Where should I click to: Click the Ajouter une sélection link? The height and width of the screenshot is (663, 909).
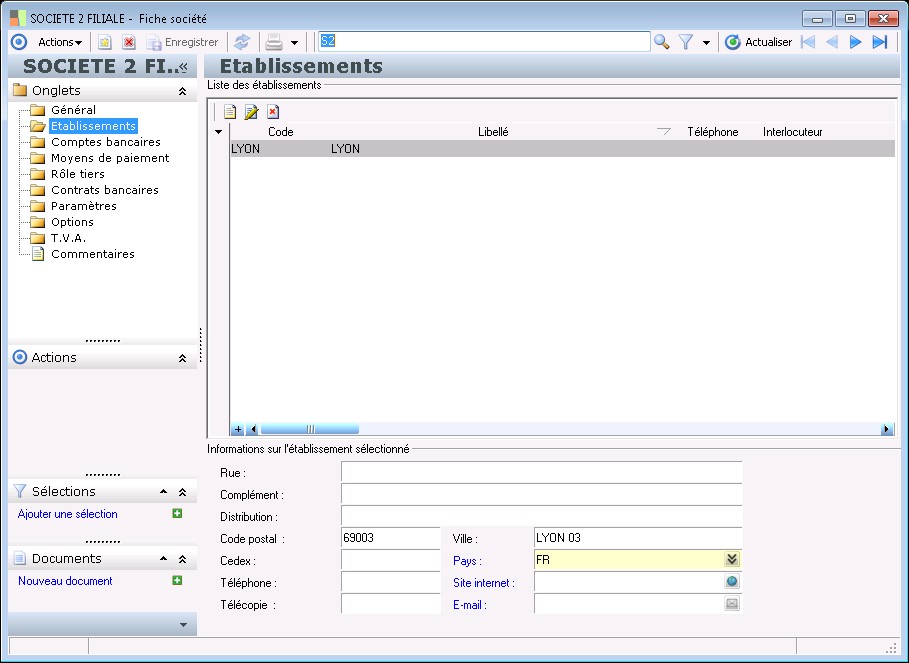pyautogui.click(x=68, y=514)
